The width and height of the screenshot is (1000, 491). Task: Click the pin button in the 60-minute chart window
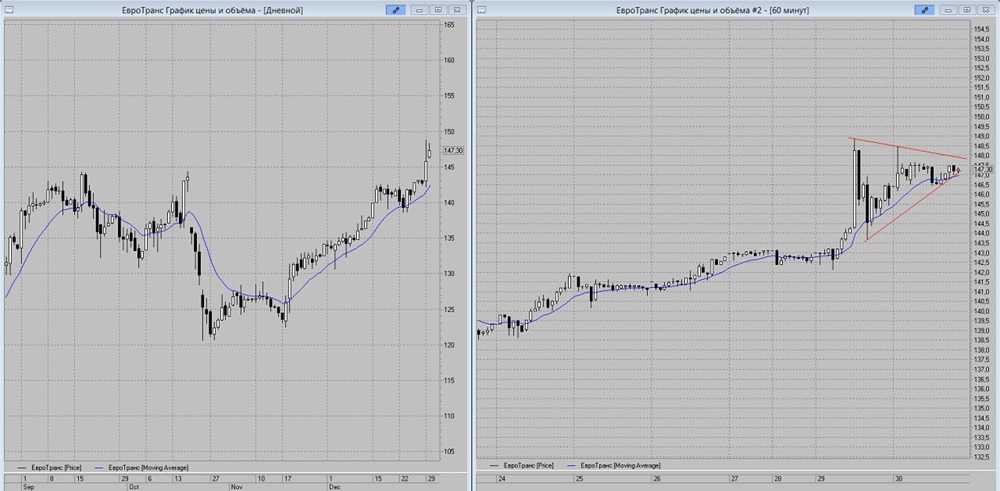(924, 10)
